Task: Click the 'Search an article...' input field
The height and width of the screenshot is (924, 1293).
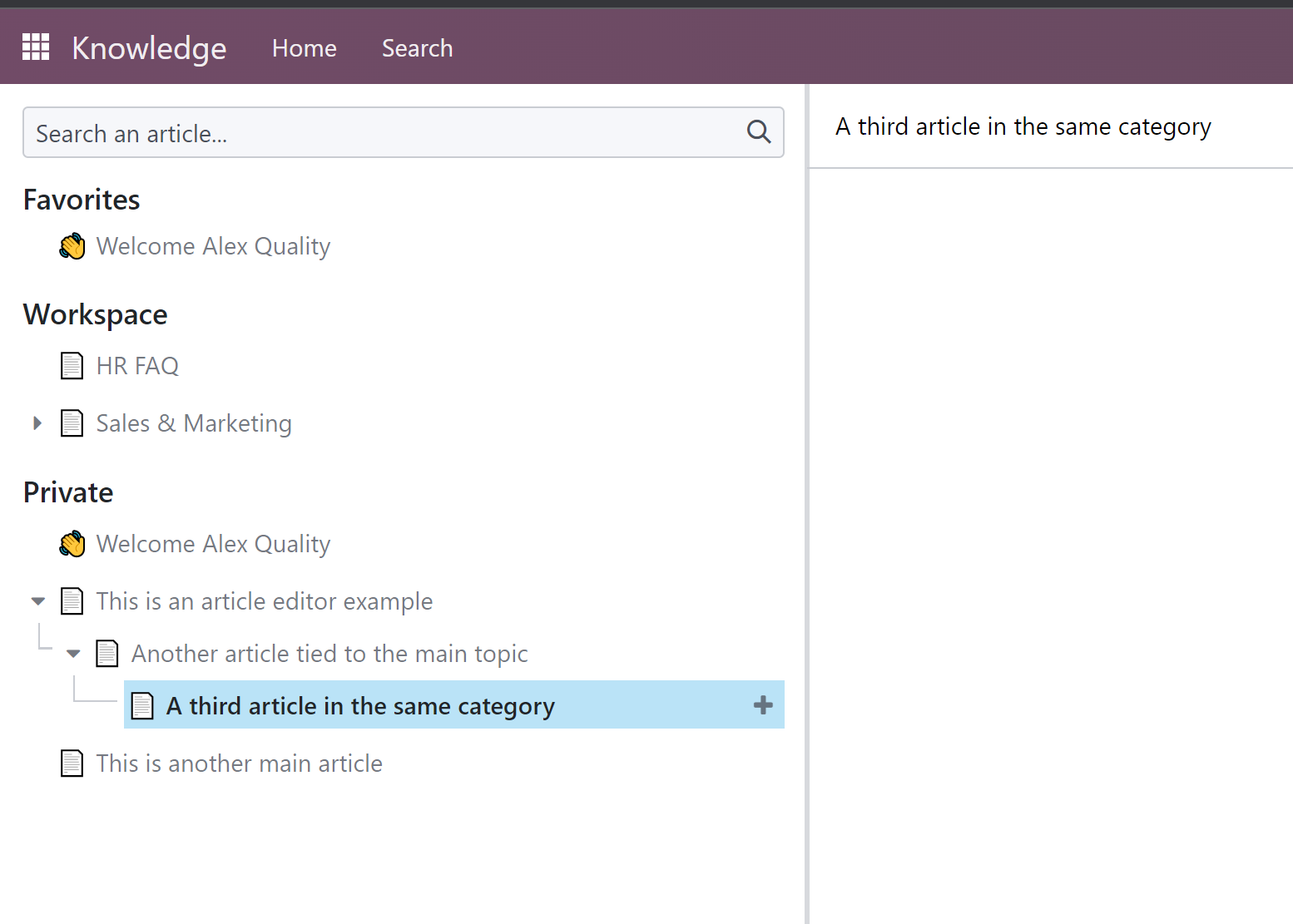Action: point(383,133)
